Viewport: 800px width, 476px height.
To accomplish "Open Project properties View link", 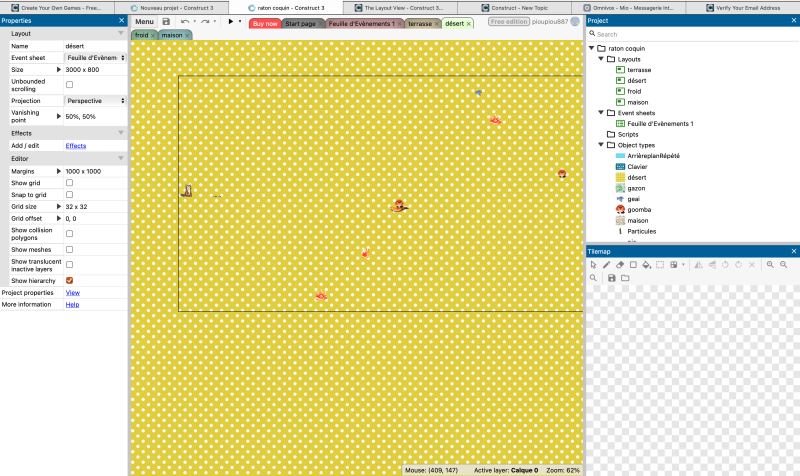I will click(72, 292).
